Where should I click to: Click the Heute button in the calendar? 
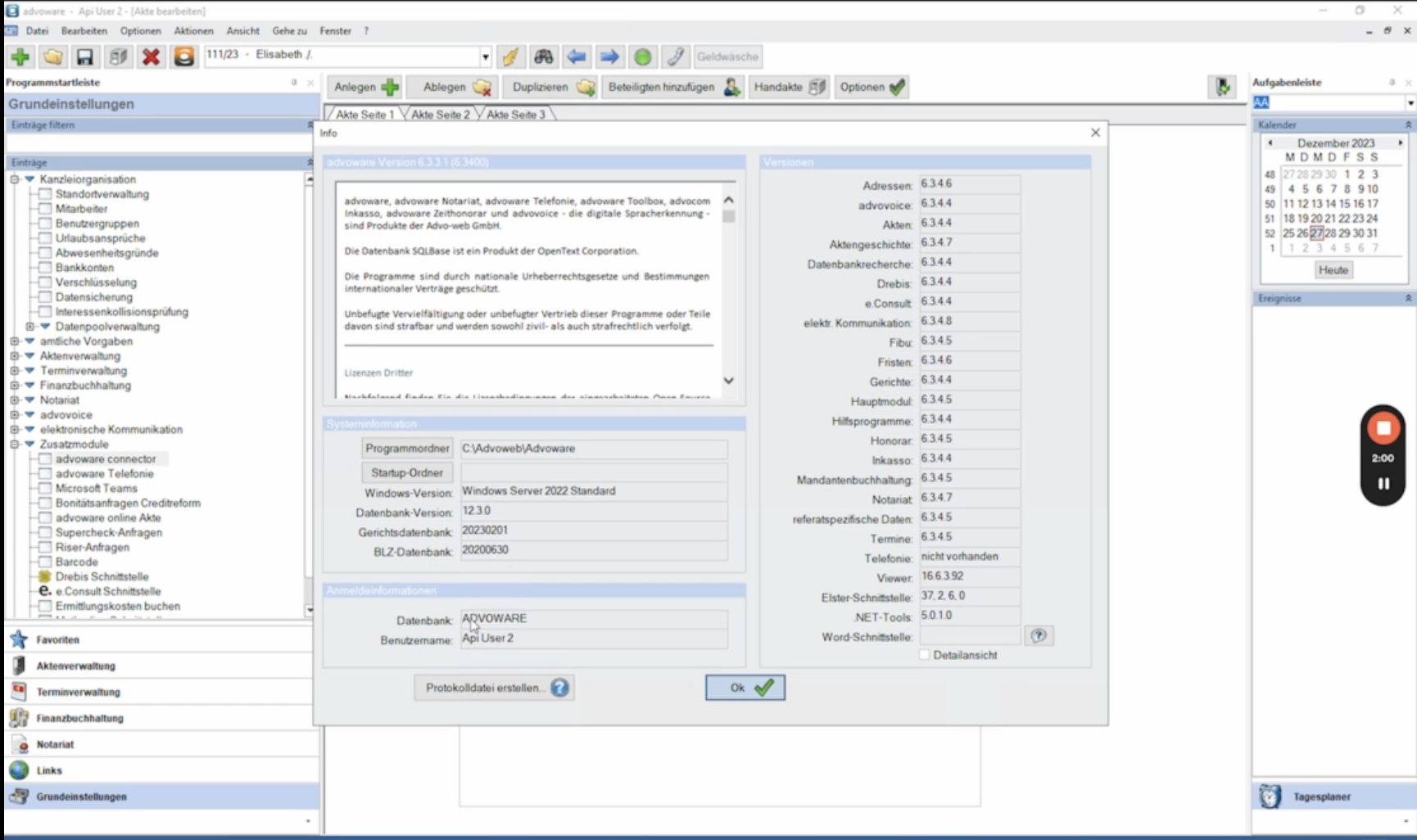click(1333, 270)
